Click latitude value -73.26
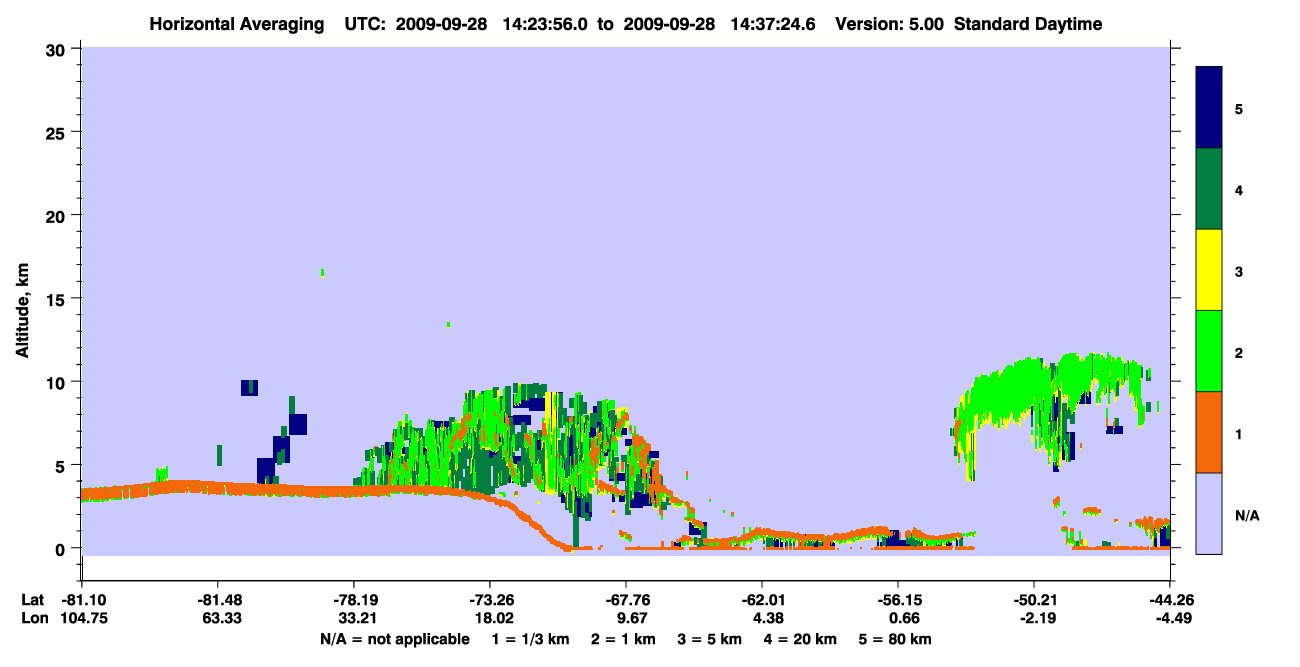 pos(489,600)
